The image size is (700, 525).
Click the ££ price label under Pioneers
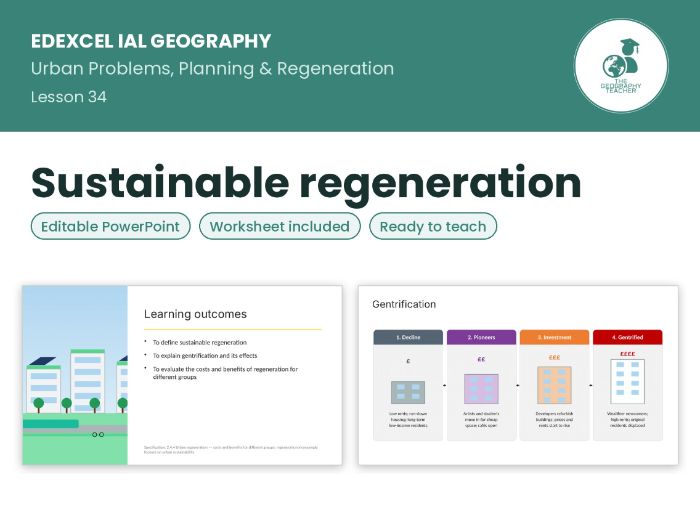tap(481, 359)
